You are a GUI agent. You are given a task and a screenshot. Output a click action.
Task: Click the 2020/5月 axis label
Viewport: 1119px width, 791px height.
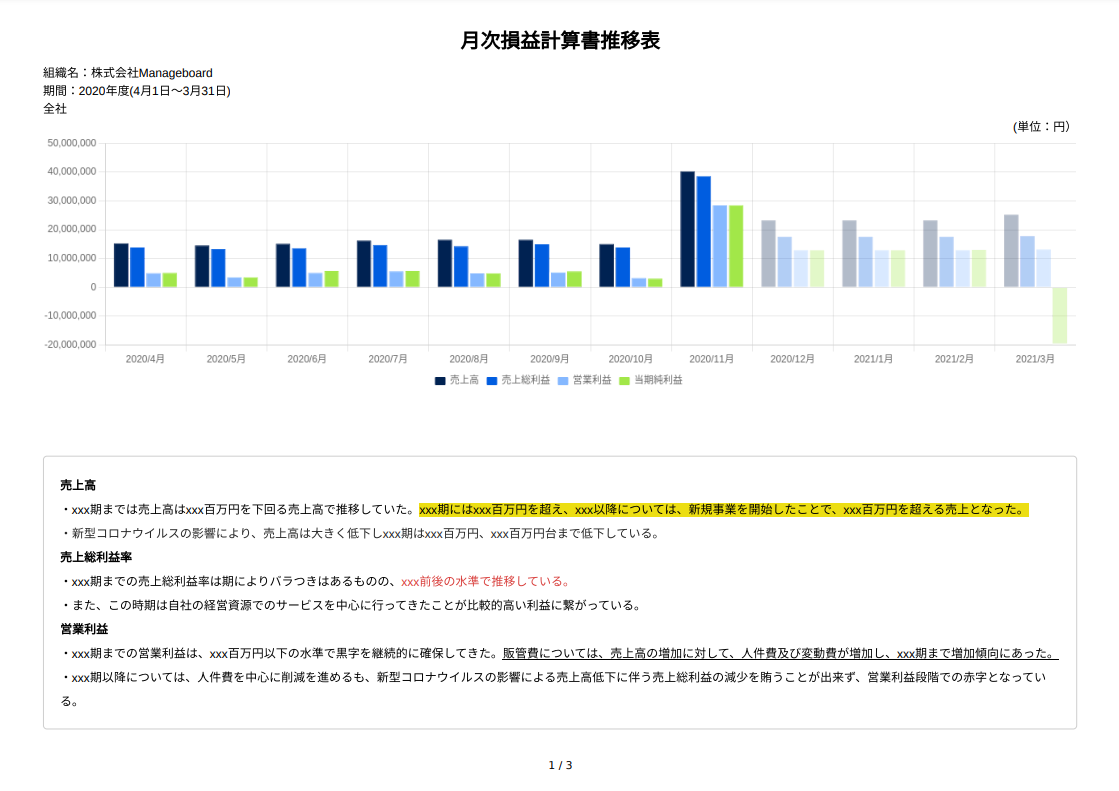point(226,359)
